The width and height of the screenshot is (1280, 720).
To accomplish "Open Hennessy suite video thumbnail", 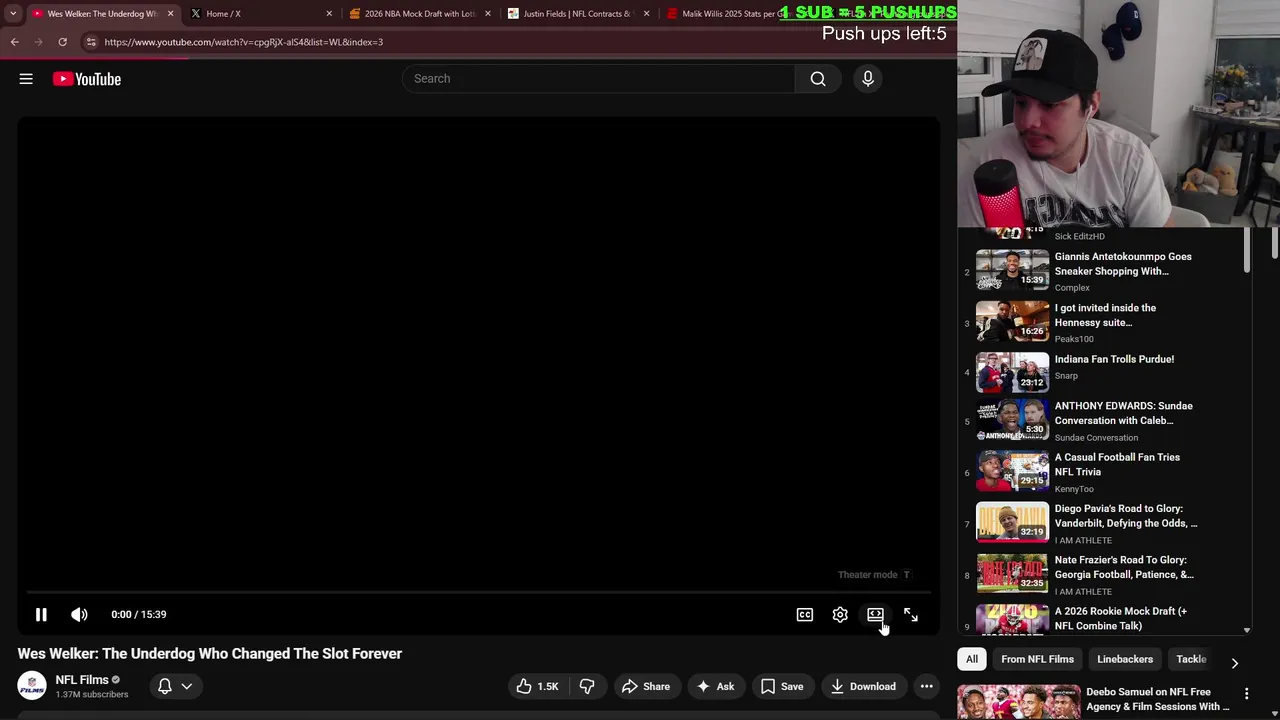I will point(1012,321).
